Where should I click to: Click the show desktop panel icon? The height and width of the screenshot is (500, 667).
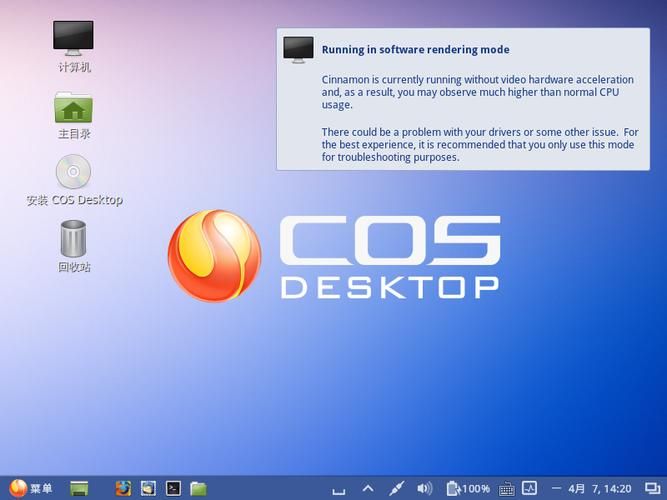pyautogui.click(x=79, y=488)
